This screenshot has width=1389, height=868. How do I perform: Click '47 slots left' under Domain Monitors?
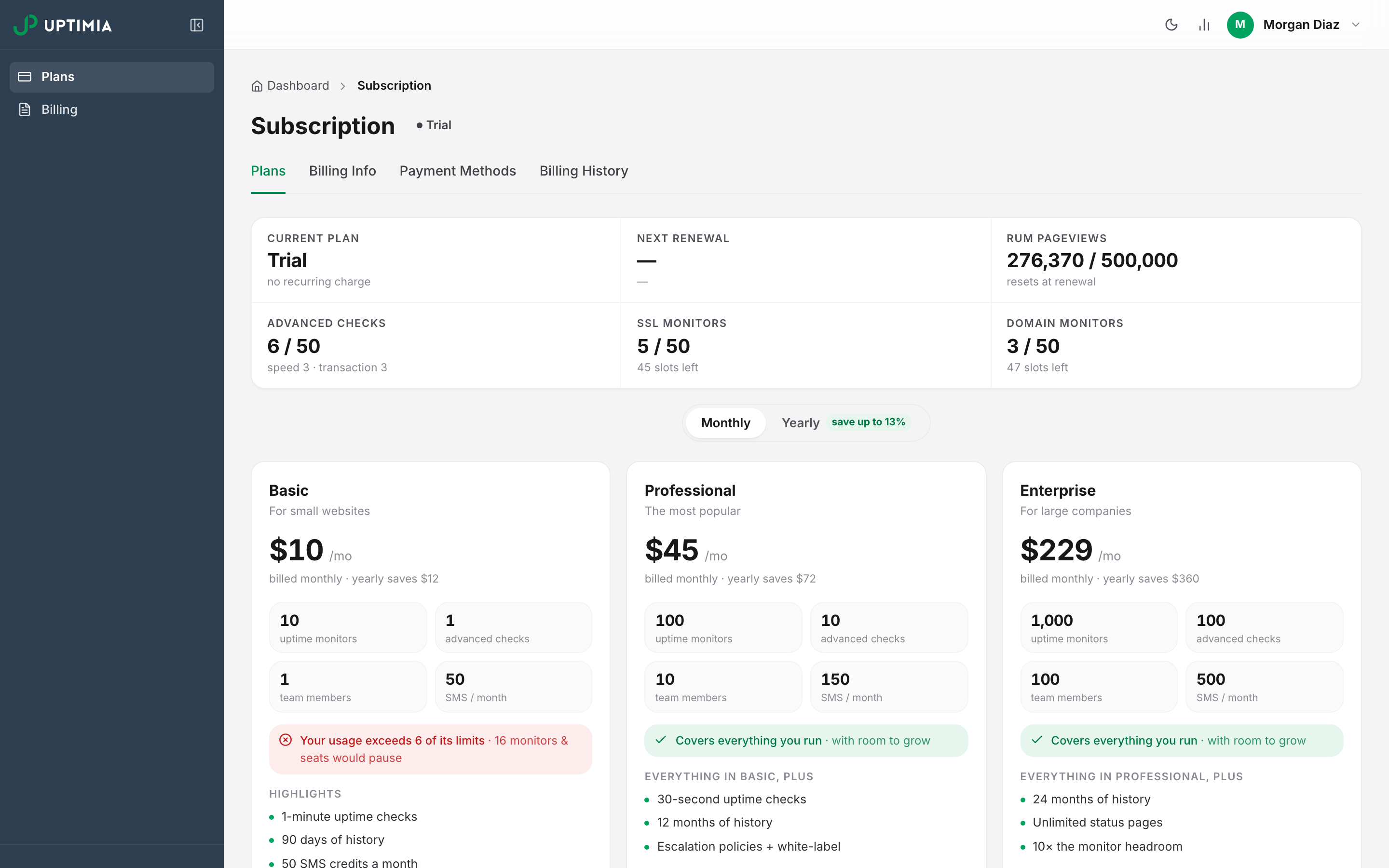click(1036, 367)
